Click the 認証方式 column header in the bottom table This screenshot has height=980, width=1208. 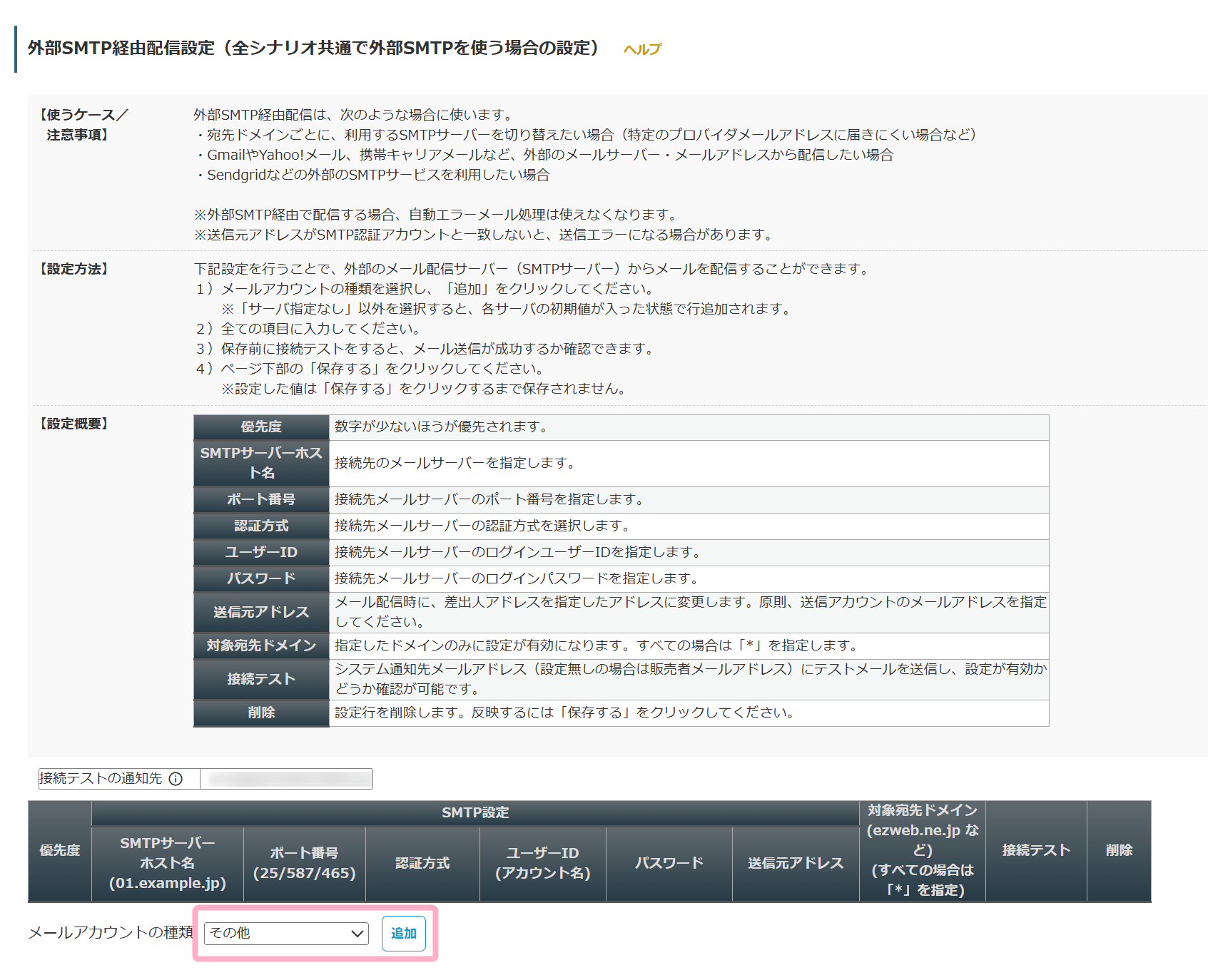pos(422,864)
